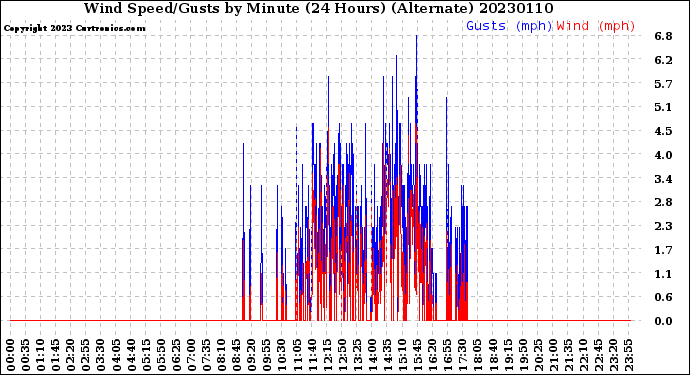Click the copyright 2023 Cartronics.com text

(75, 28)
